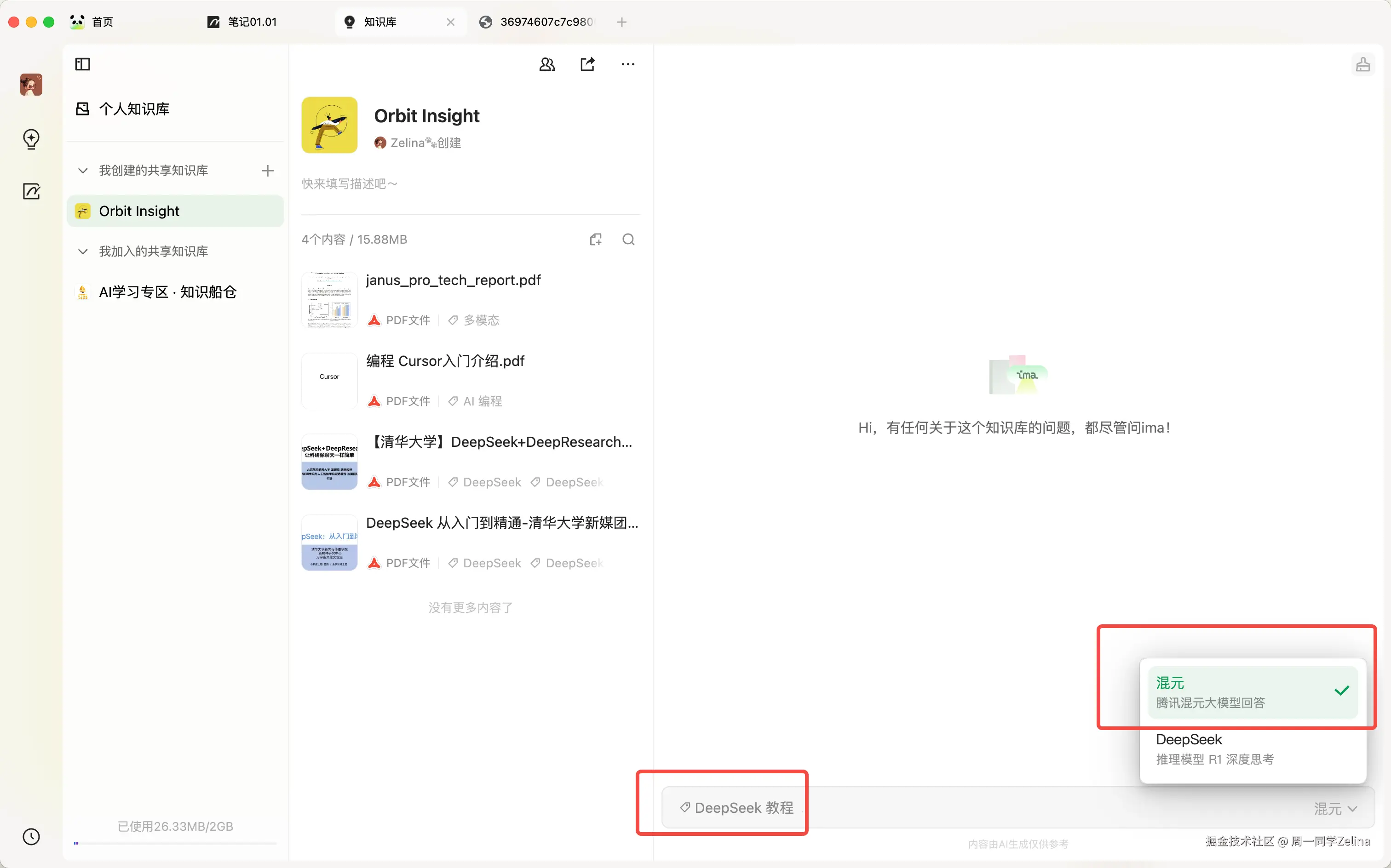Screen dimensions: 1391x868
Task: Open janus_pro_tech_report.pdf thumbnail
Action: pyautogui.click(x=329, y=299)
